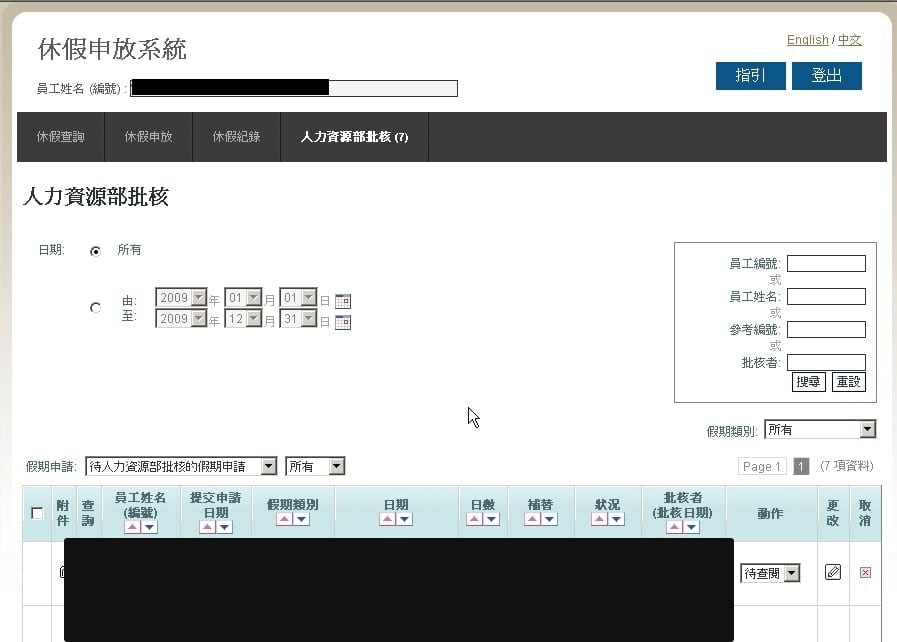Sort 補替 column ascending
The height and width of the screenshot is (642, 897).
[x=532, y=519]
